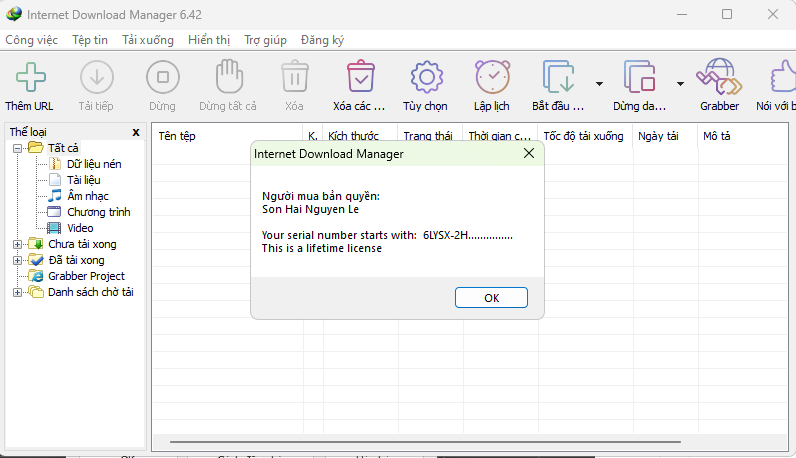Open Tùy chọn gear settings
The width and height of the screenshot is (796, 458).
pyautogui.click(x=426, y=77)
